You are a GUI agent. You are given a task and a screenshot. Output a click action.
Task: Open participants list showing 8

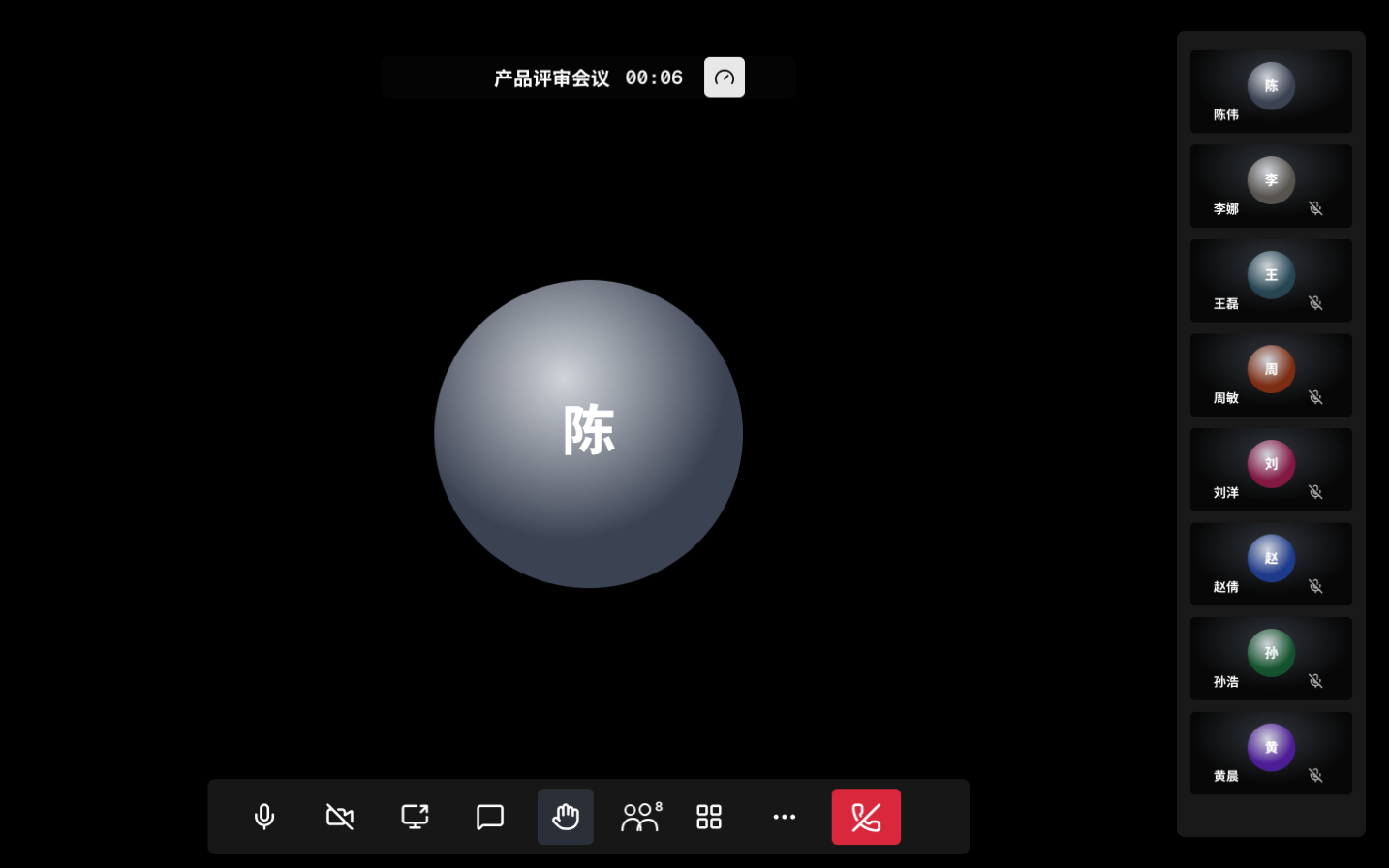tap(641, 817)
